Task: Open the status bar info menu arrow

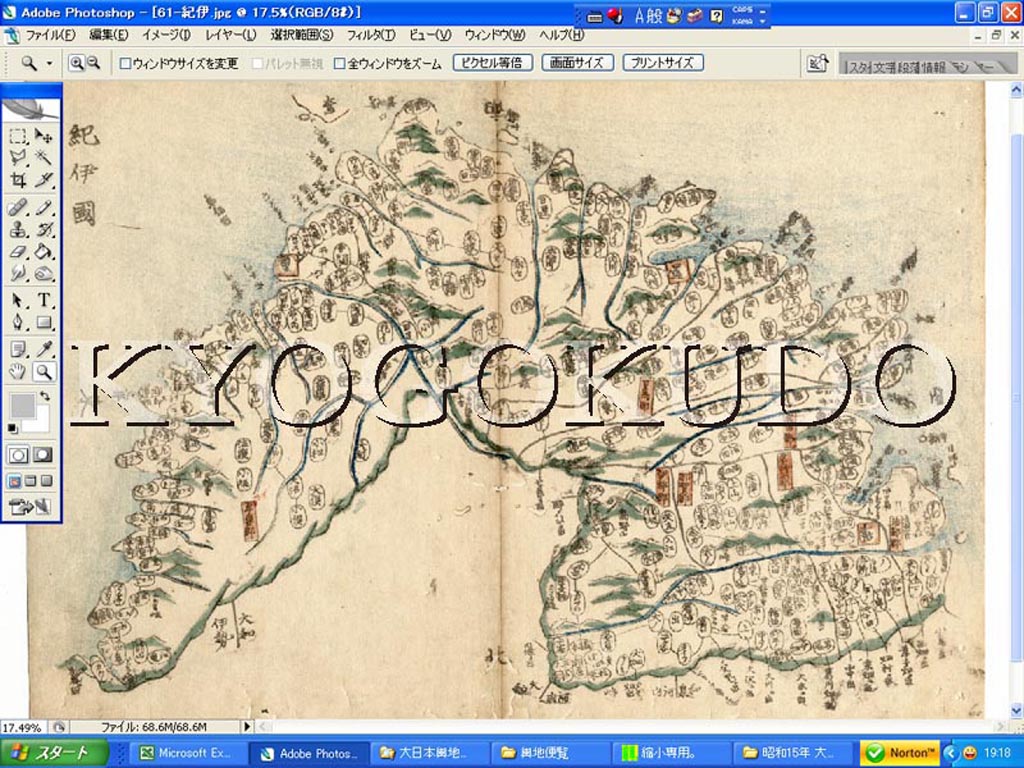Action: point(247,726)
